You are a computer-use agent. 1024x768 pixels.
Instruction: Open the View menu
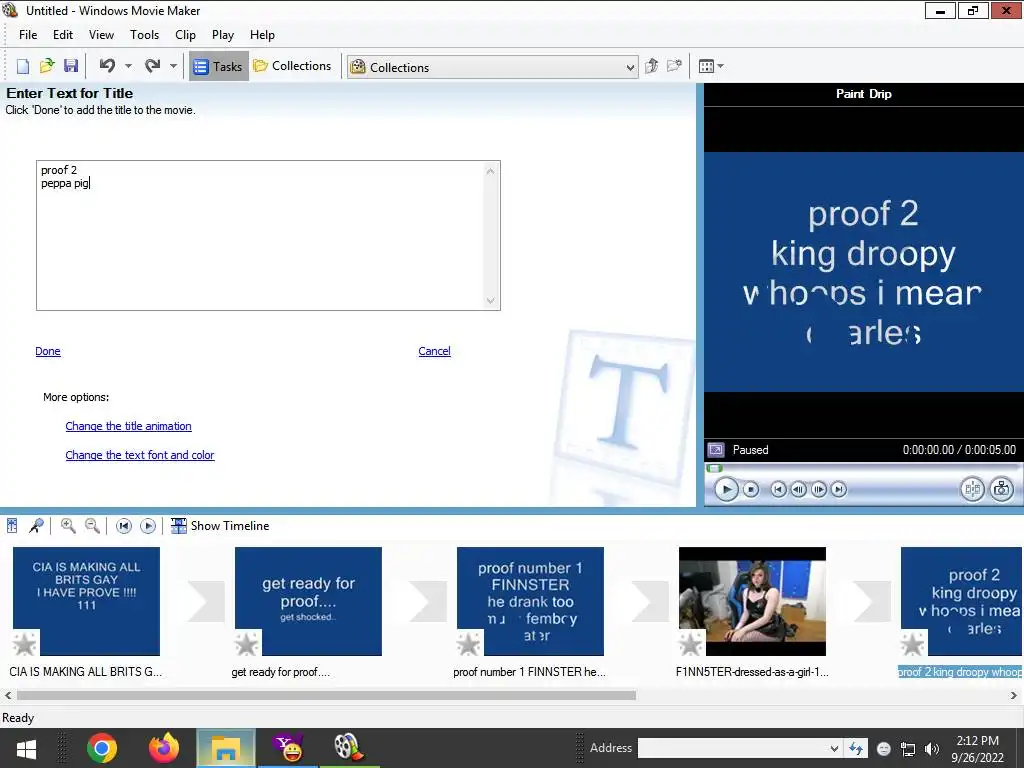(101, 35)
